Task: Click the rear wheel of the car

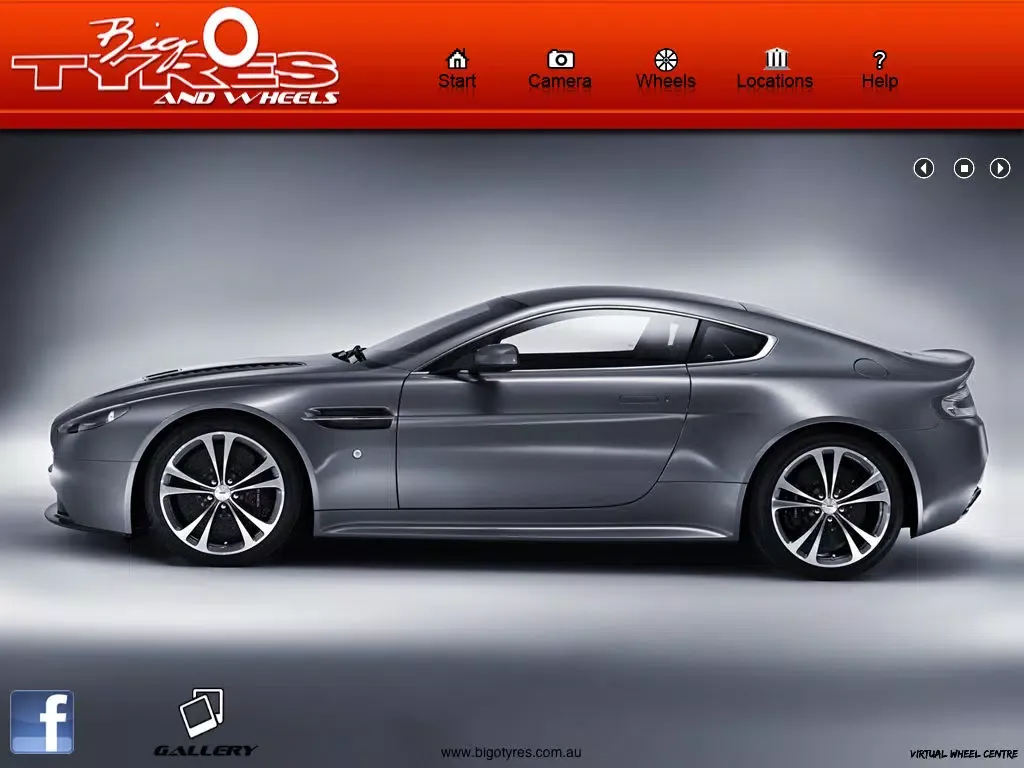Action: click(x=830, y=507)
